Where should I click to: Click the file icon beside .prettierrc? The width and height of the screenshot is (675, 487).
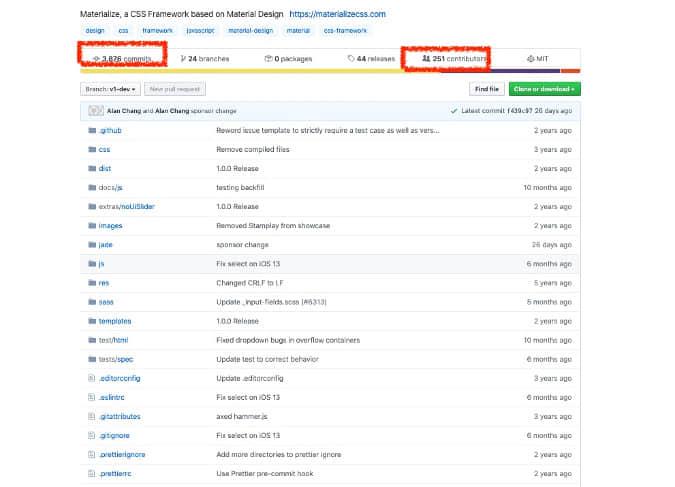pos(91,473)
